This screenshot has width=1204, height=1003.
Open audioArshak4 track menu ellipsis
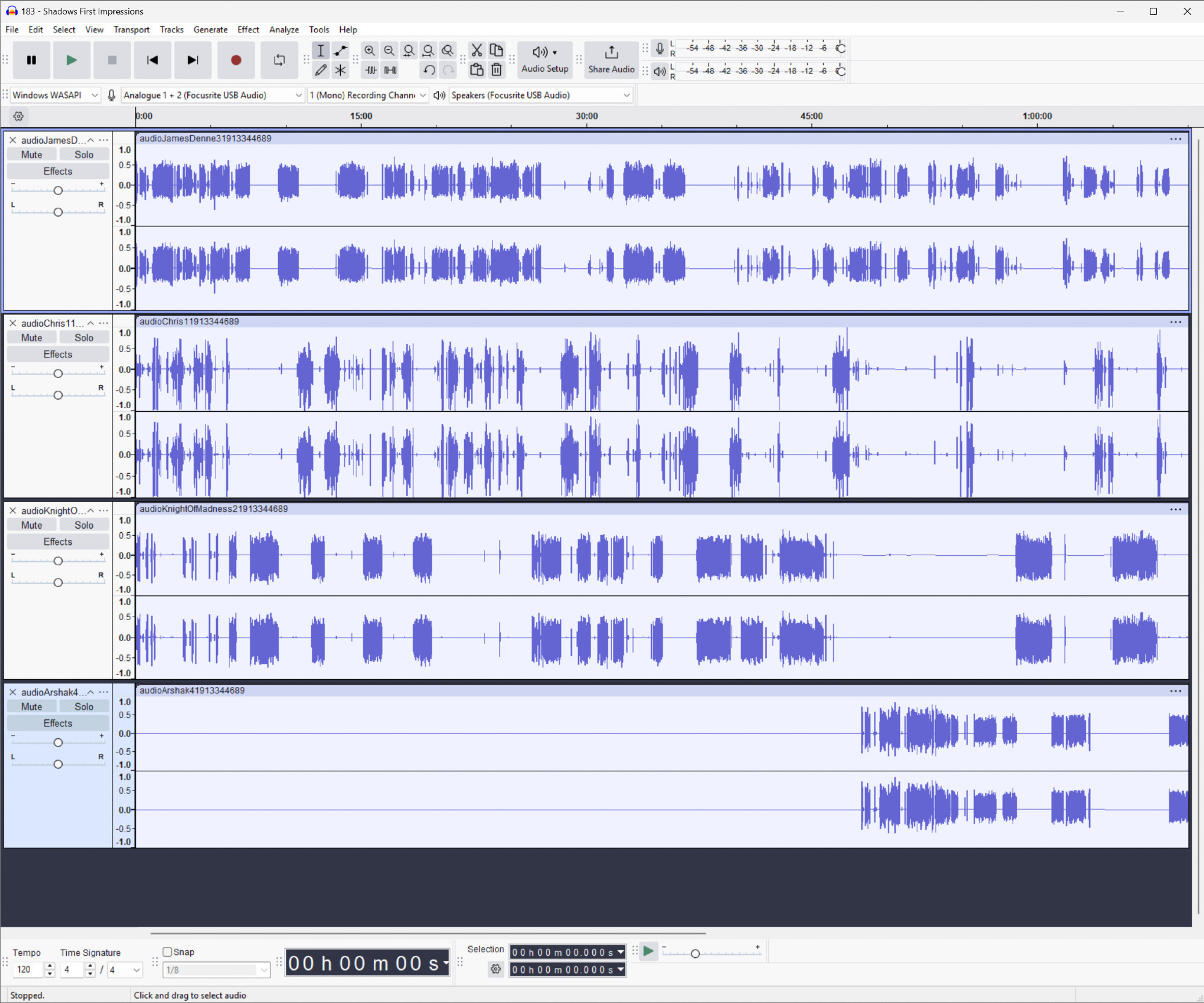pyautogui.click(x=104, y=692)
